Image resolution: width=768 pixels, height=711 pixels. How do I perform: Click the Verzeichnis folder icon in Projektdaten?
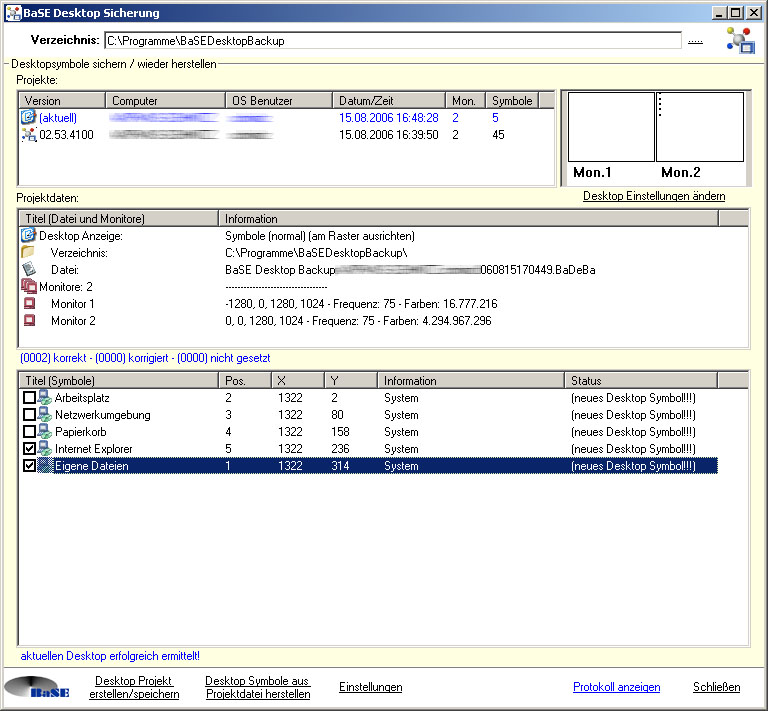28,253
